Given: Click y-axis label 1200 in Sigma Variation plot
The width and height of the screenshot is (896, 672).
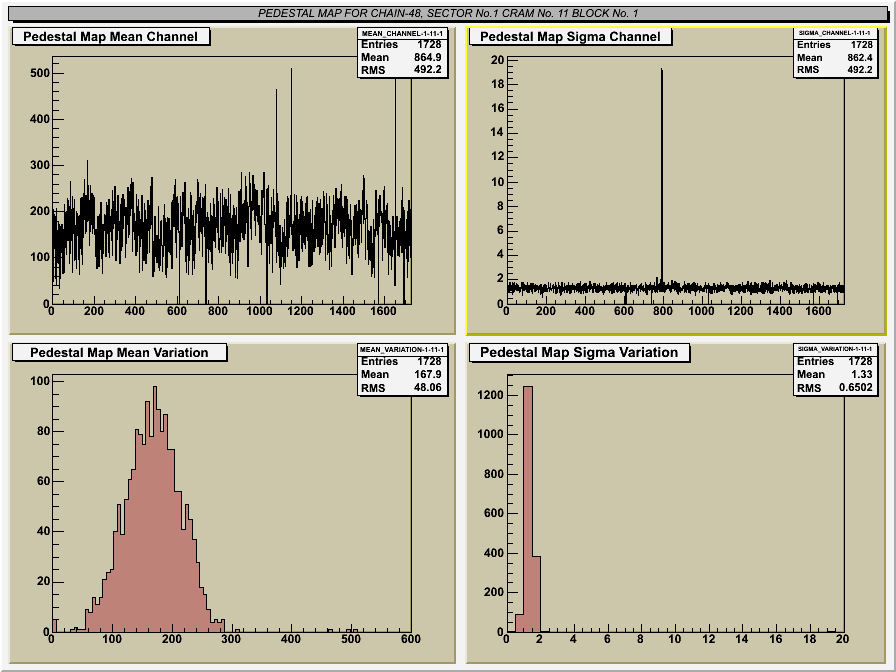Looking at the screenshot, I should point(491,395).
